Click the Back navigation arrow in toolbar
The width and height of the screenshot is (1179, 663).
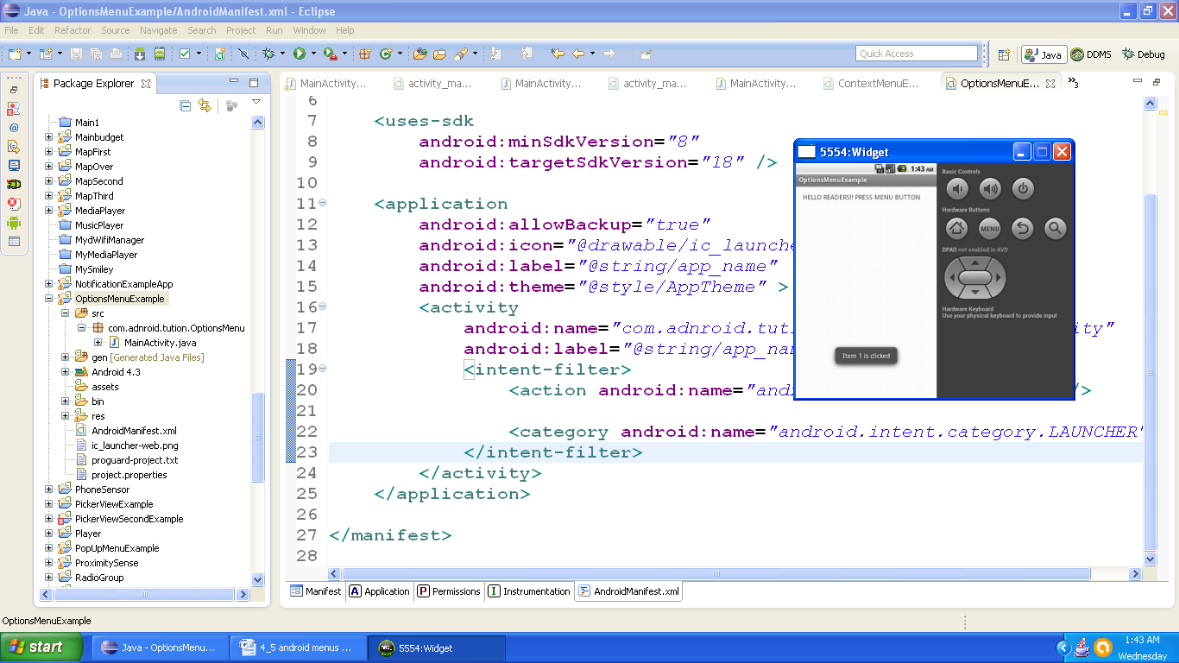click(578, 53)
